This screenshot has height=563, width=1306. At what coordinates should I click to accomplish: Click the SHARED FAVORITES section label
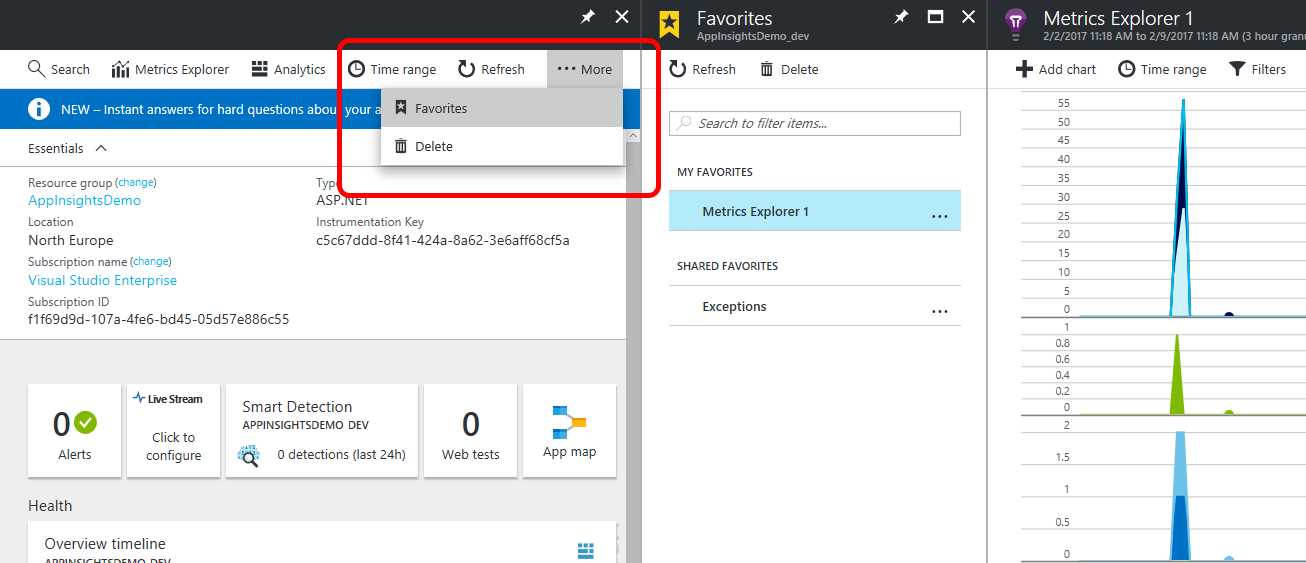[727, 266]
